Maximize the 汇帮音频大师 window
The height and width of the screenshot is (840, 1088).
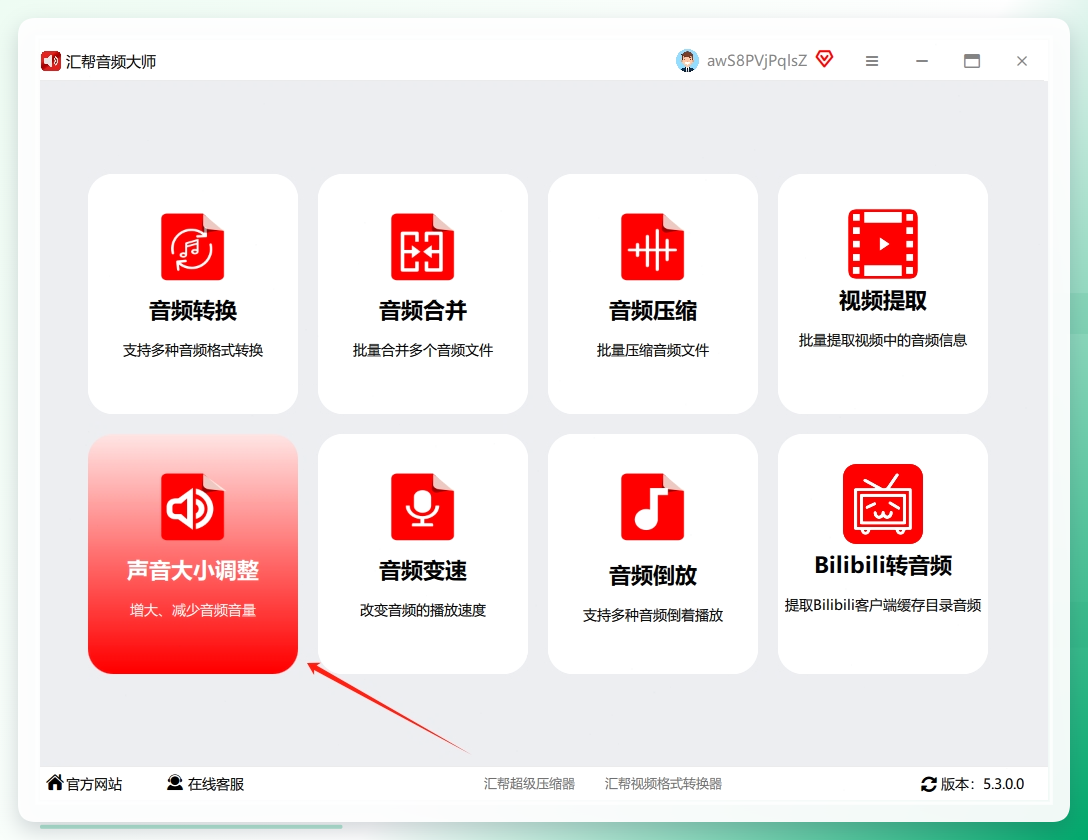click(x=971, y=61)
